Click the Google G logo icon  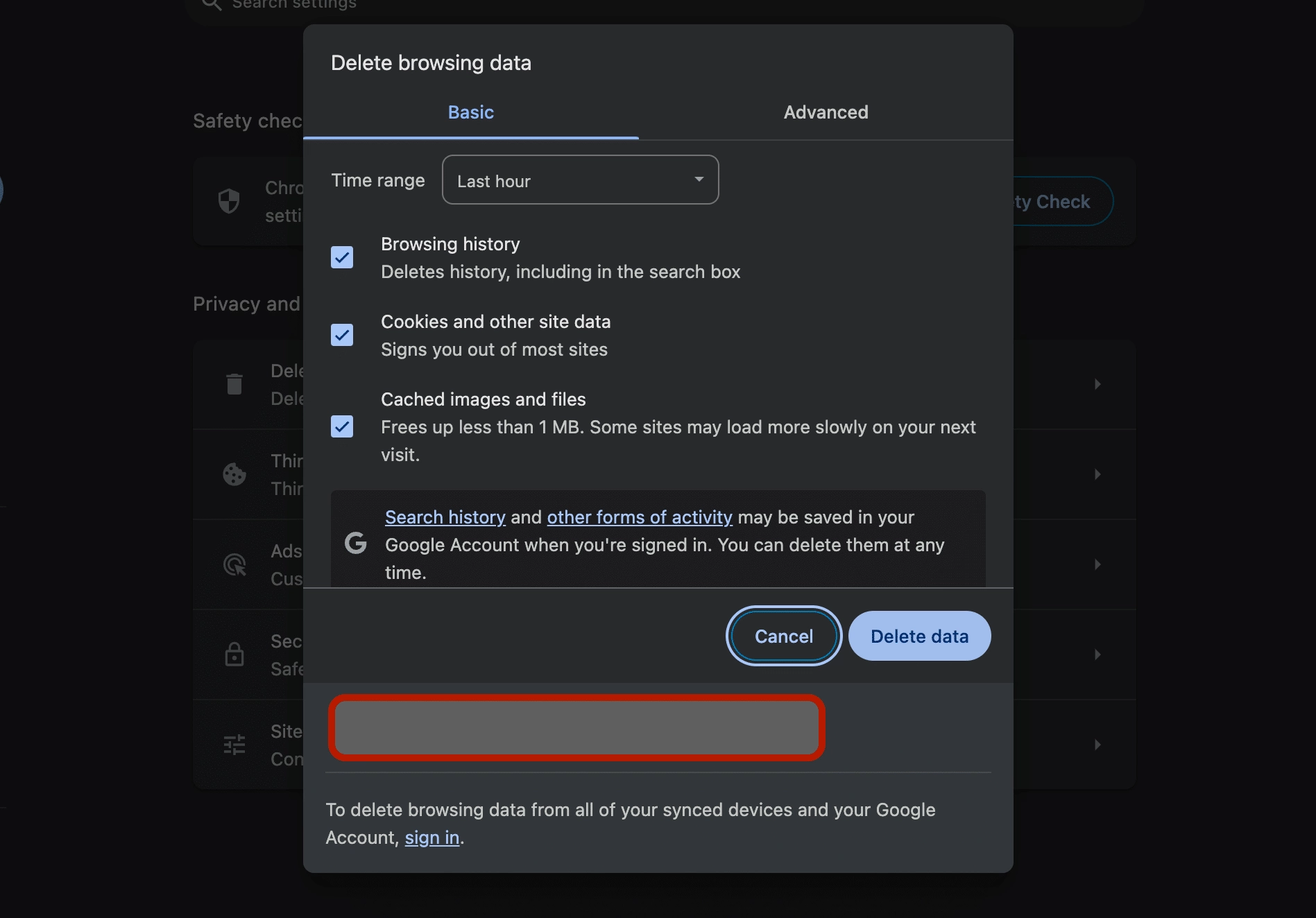[356, 543]
